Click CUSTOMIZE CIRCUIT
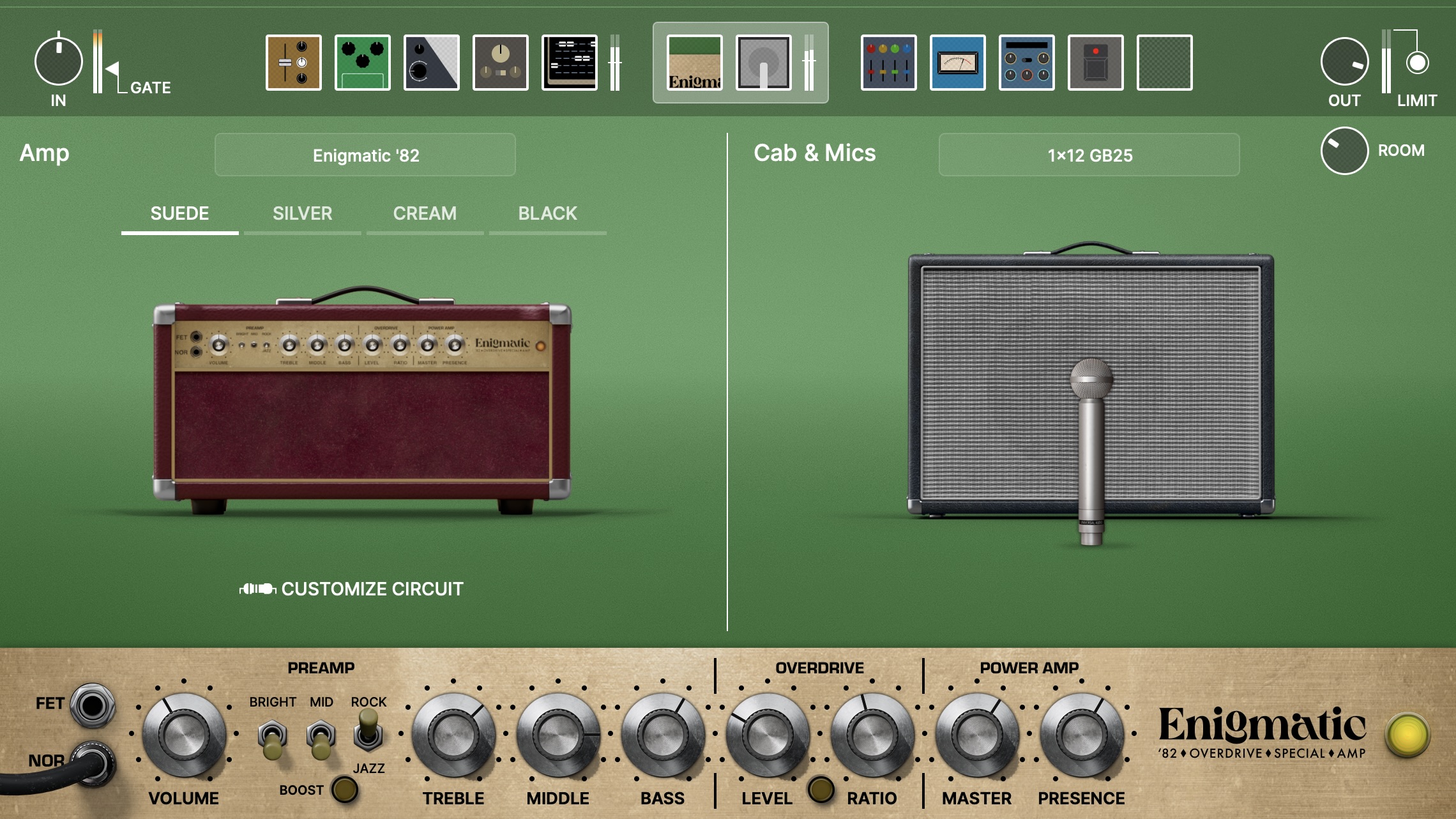 [352, 589]
